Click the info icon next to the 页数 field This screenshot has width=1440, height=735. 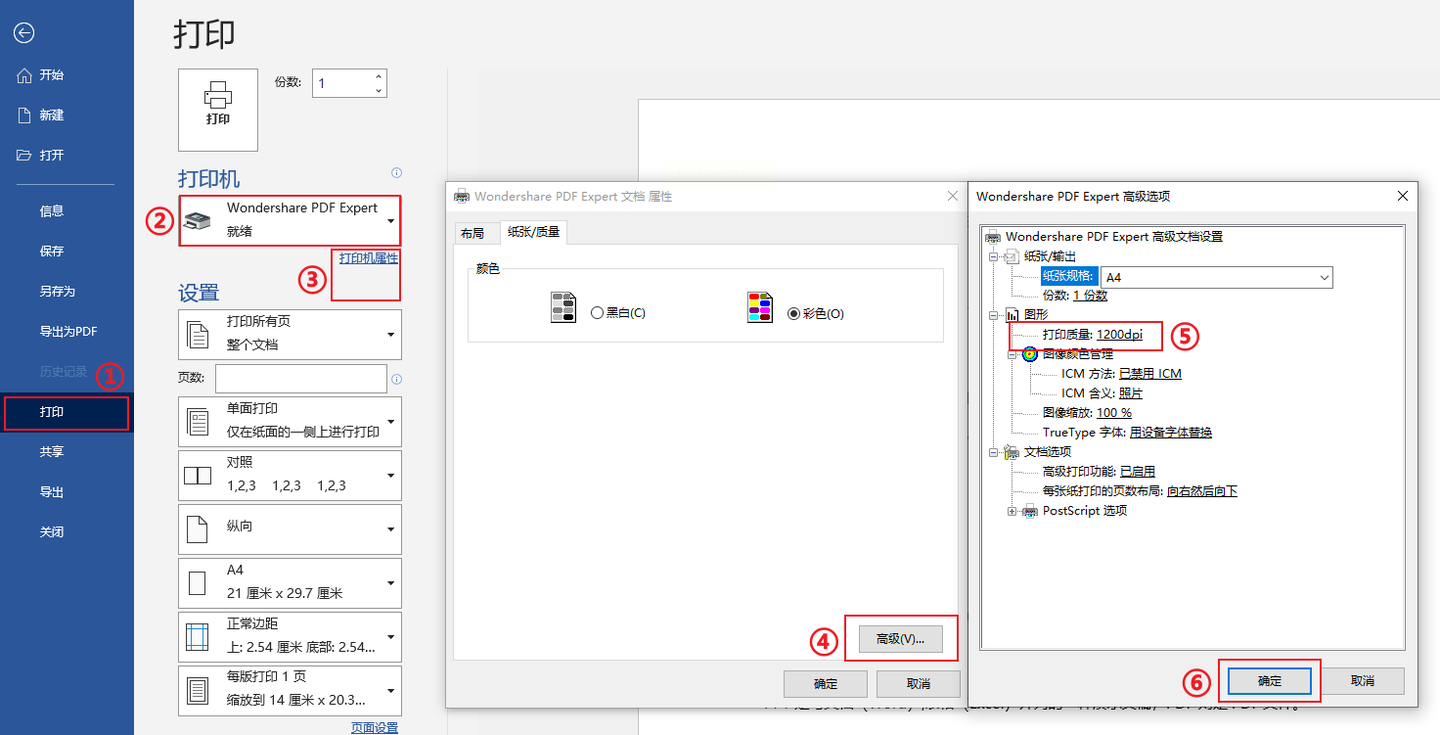396,379
